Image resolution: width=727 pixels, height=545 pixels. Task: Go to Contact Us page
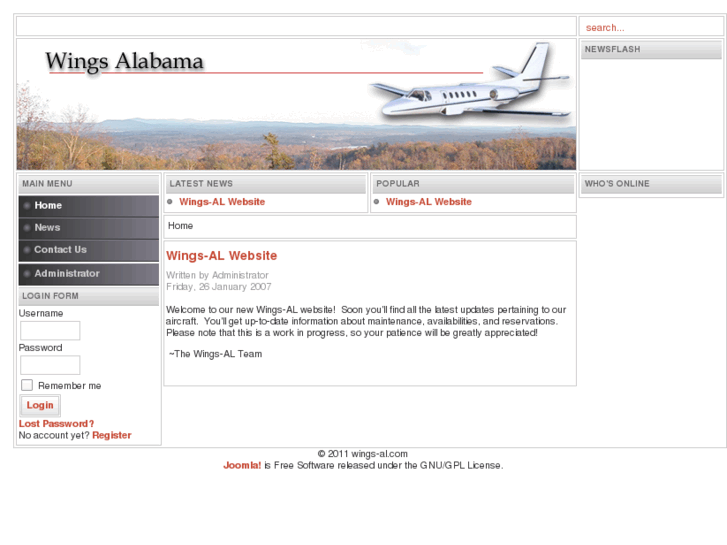coord(89,250)
